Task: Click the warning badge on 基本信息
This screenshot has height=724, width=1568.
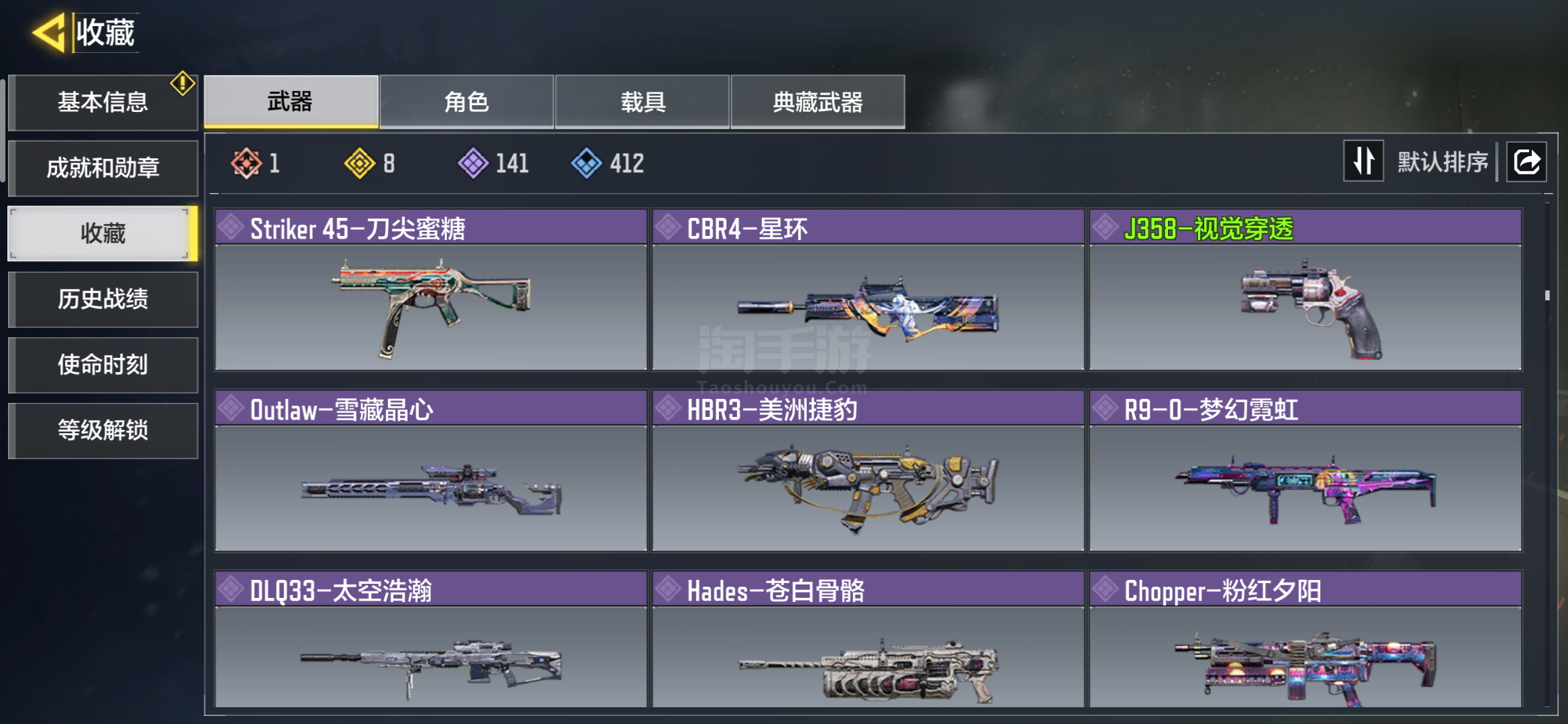Action: 182,84
